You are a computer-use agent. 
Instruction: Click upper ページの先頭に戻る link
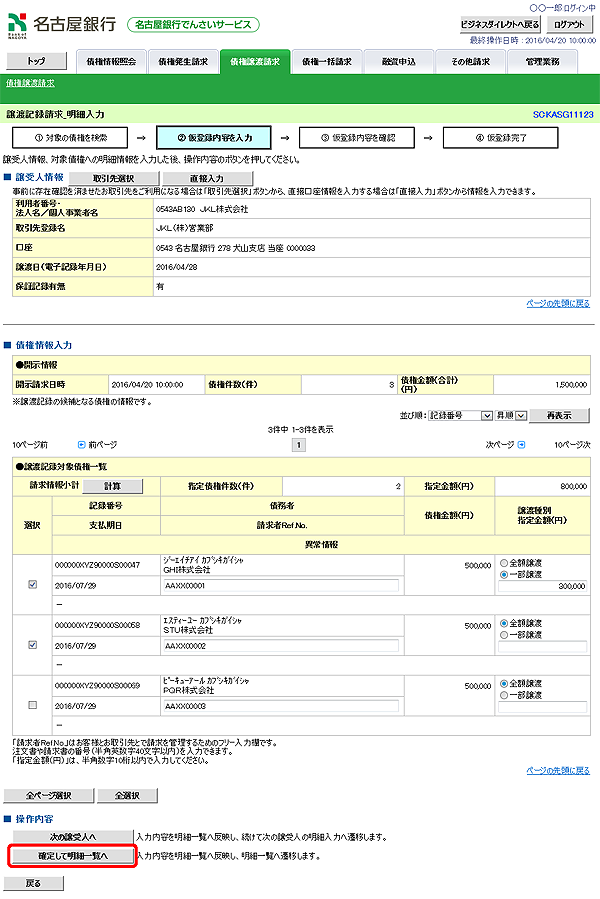pos(558,303)
